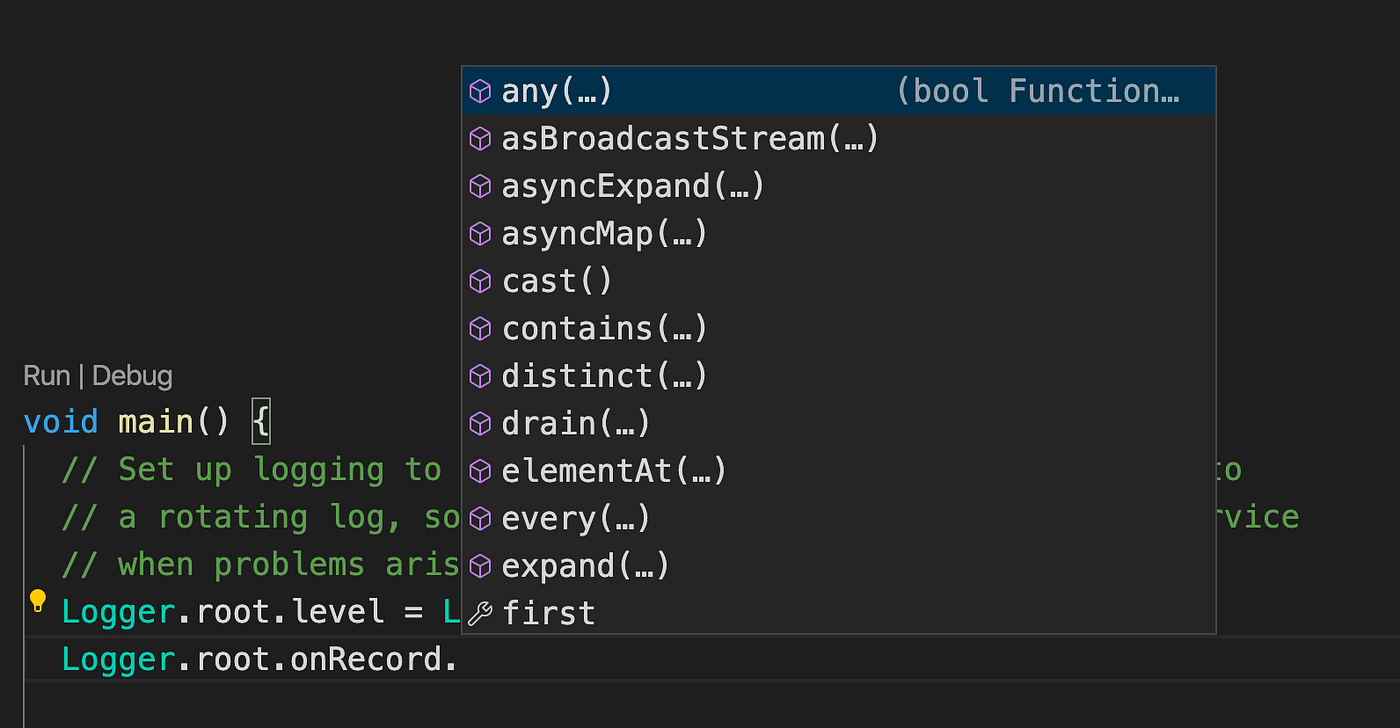This screenshot has height=728, width=1400.
Task: Click the Debug code lens link
Action: tap(132, 376)
